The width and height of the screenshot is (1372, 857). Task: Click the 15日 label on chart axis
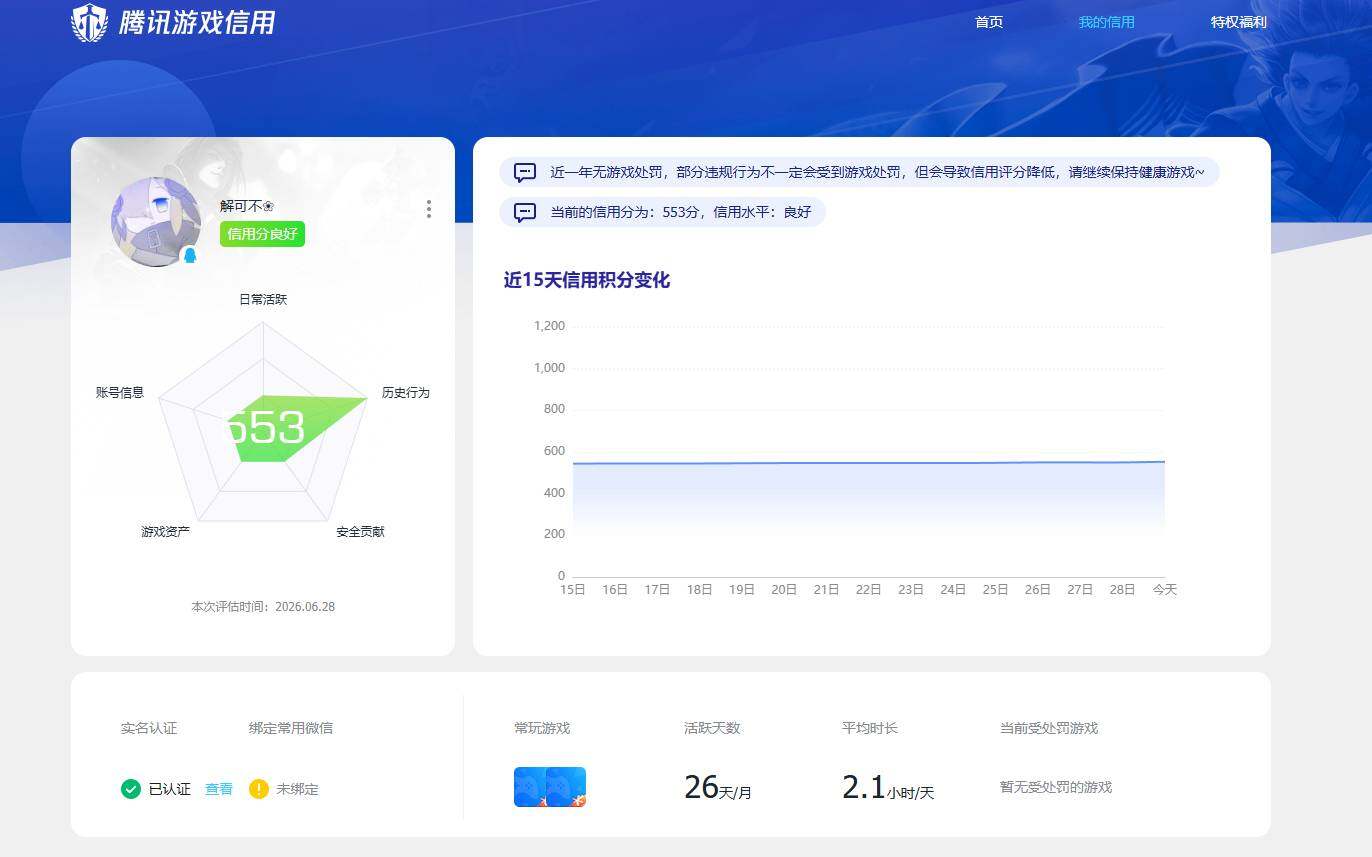[572, 590]
